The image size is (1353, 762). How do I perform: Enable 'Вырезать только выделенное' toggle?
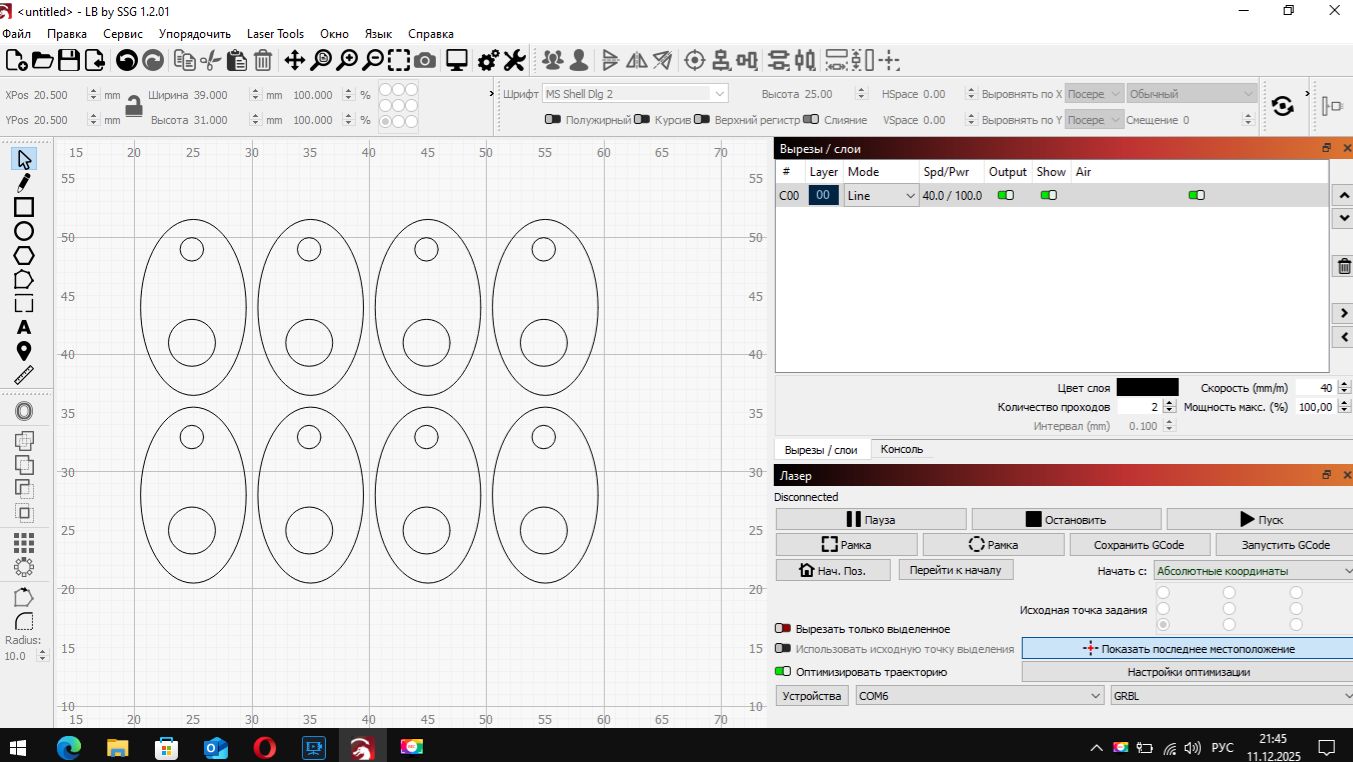(783, 629)
